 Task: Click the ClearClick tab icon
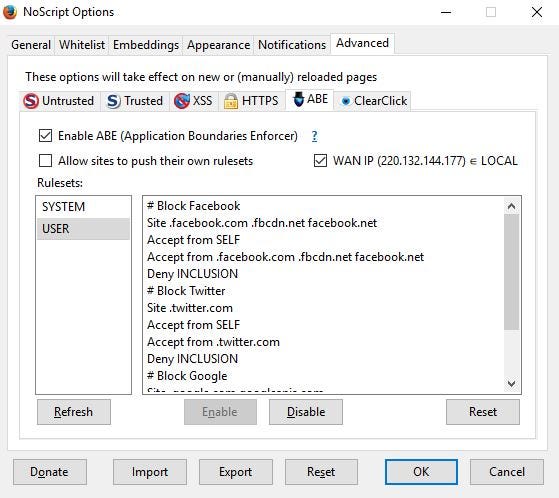pos(345,101)
